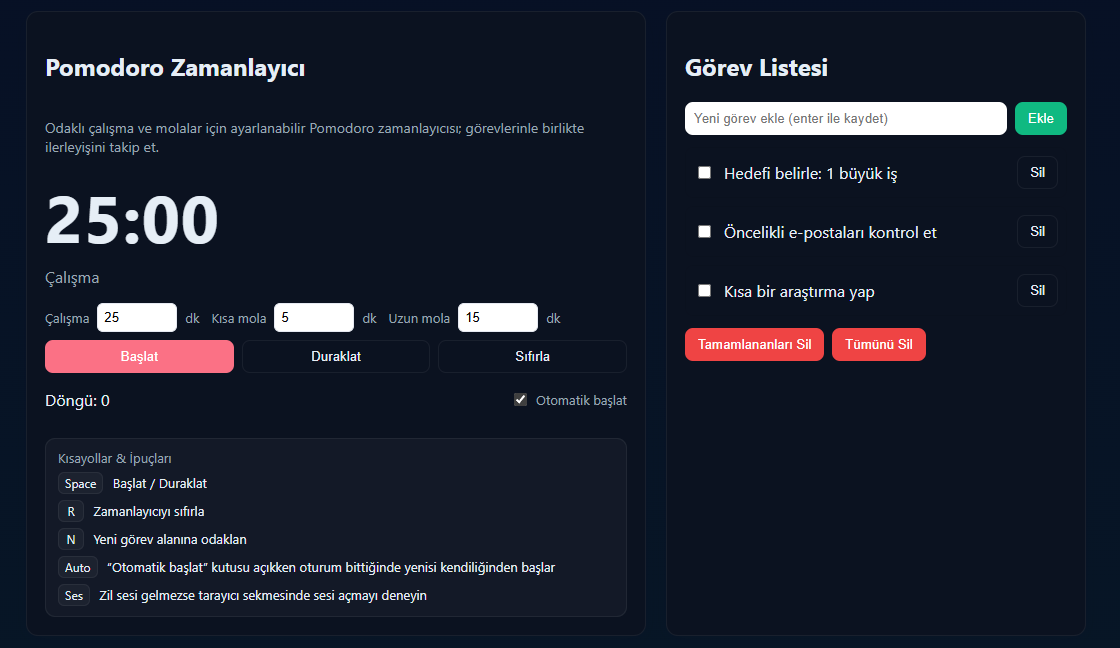Click Tamamlananları Sil to clear completed tasks
This screenshot has height=648, width=1120.
(x=754, y=344)
